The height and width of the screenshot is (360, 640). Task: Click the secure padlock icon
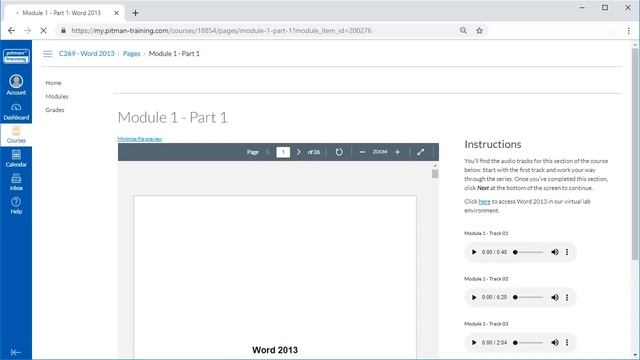63,31
